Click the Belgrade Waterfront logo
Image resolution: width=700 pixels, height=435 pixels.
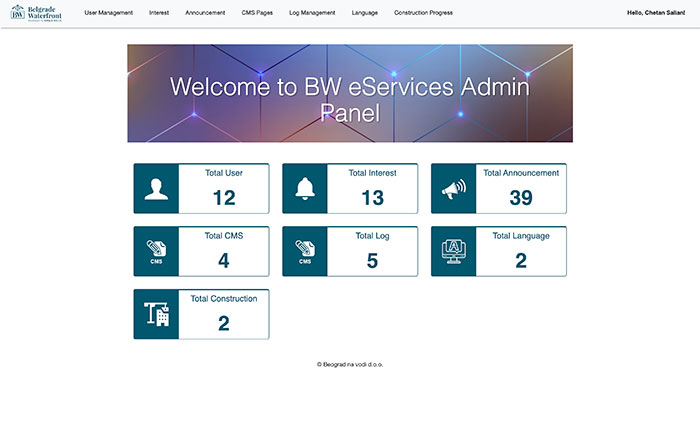[x=36, y=13]
